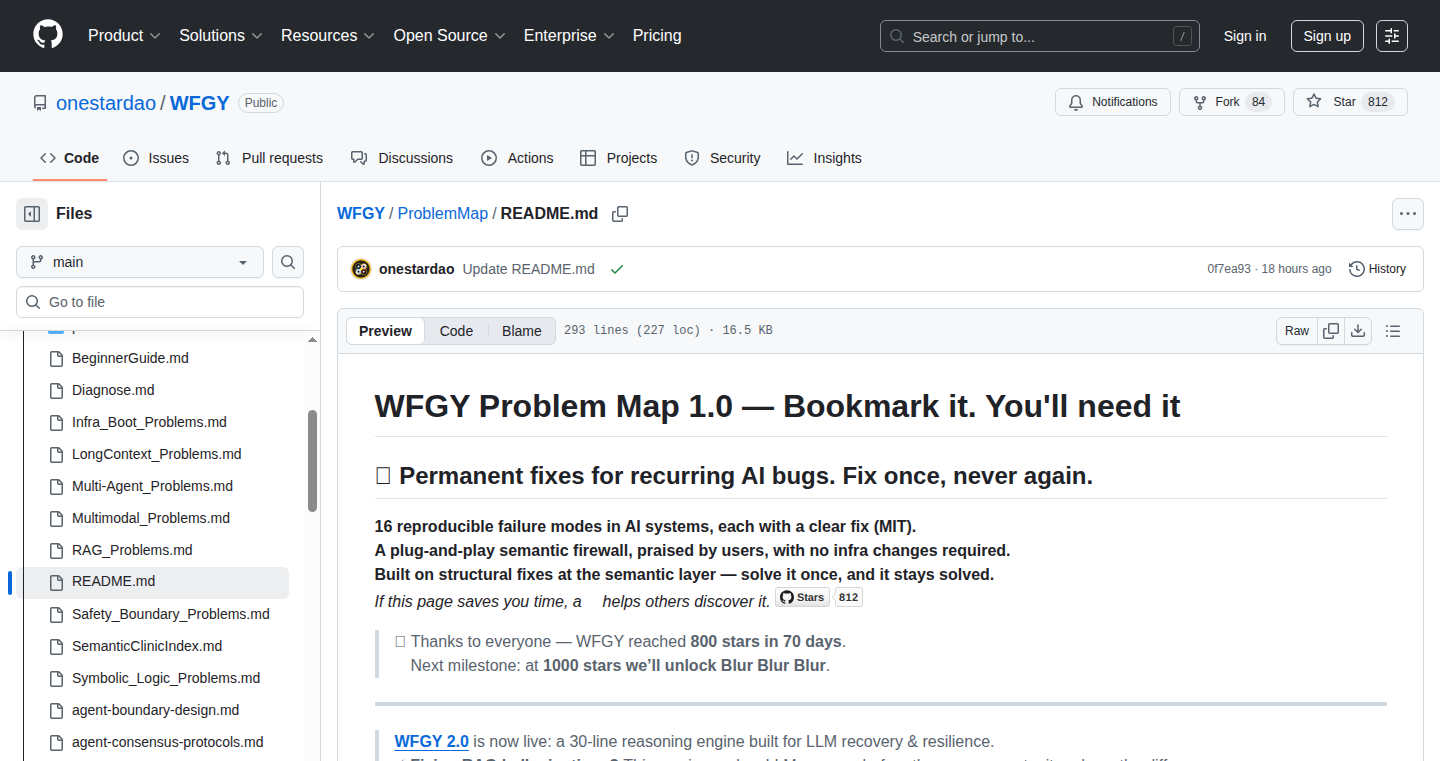
Task: Switch to the Insights tab
Action: pos(824,158)
